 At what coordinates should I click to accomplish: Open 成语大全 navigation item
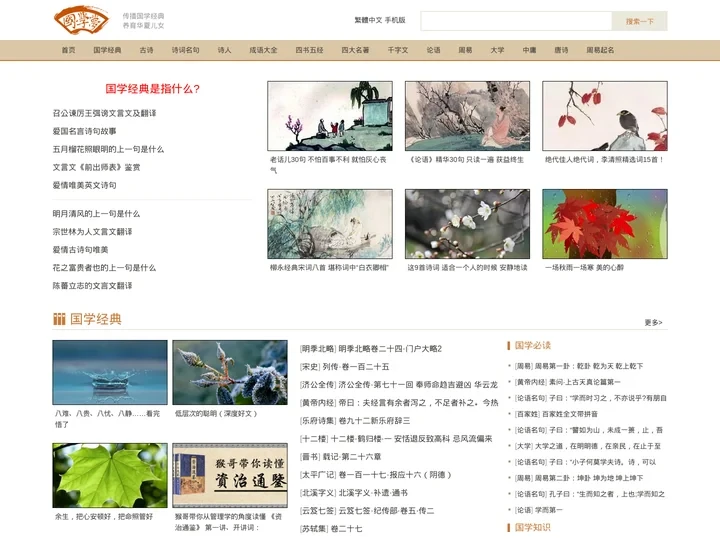(x=264, y=50)
